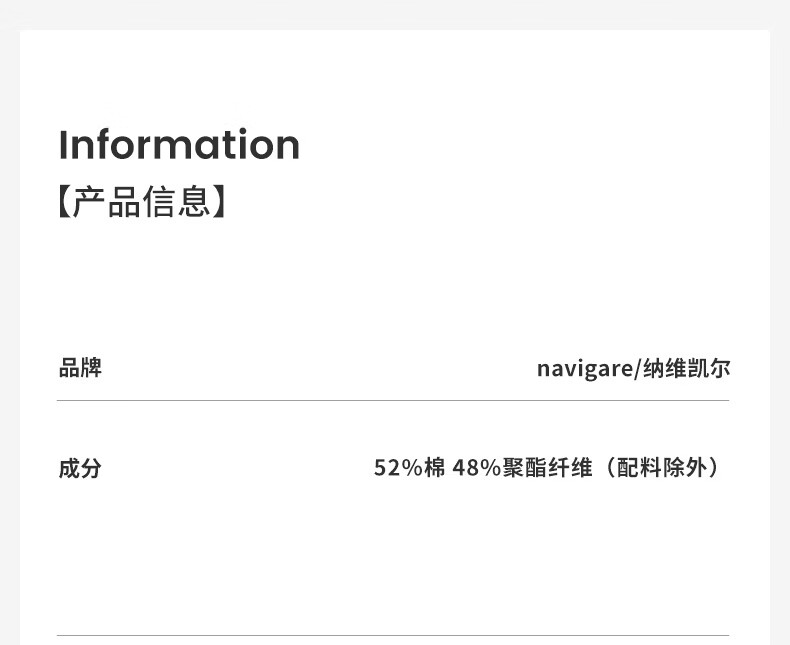Click the opening bracket 【 before 产品信息
This screenshot has height=645, width=790.
click(x=65, y=202)
